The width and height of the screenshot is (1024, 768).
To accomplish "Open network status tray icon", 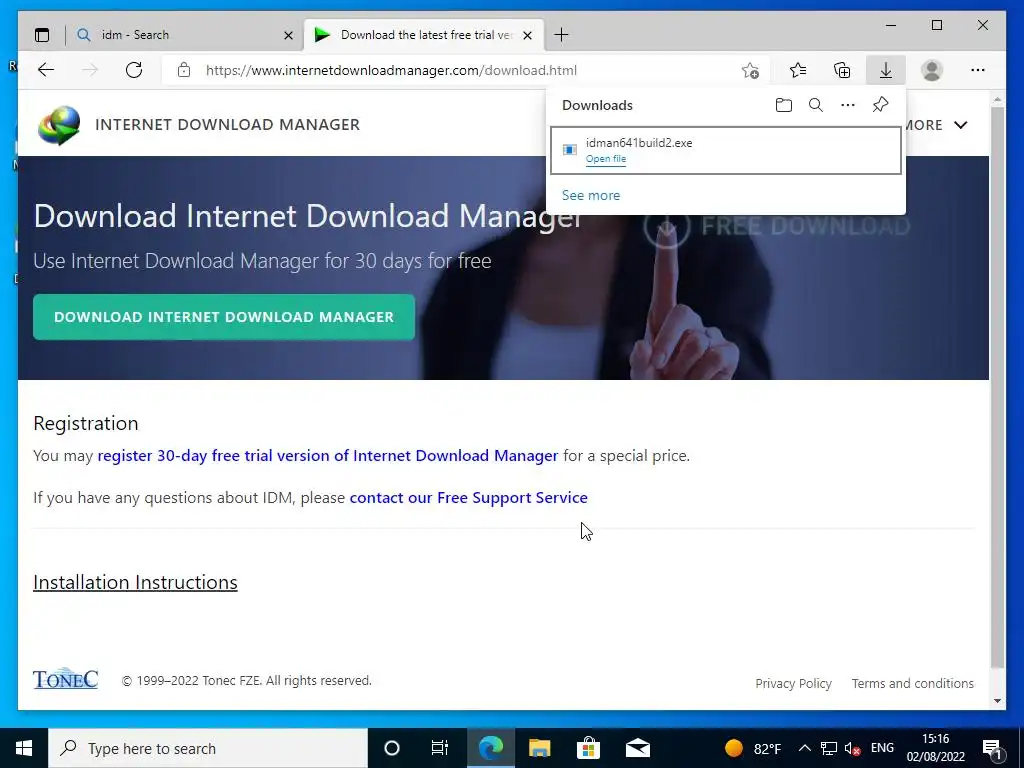I will click(829, 748).
